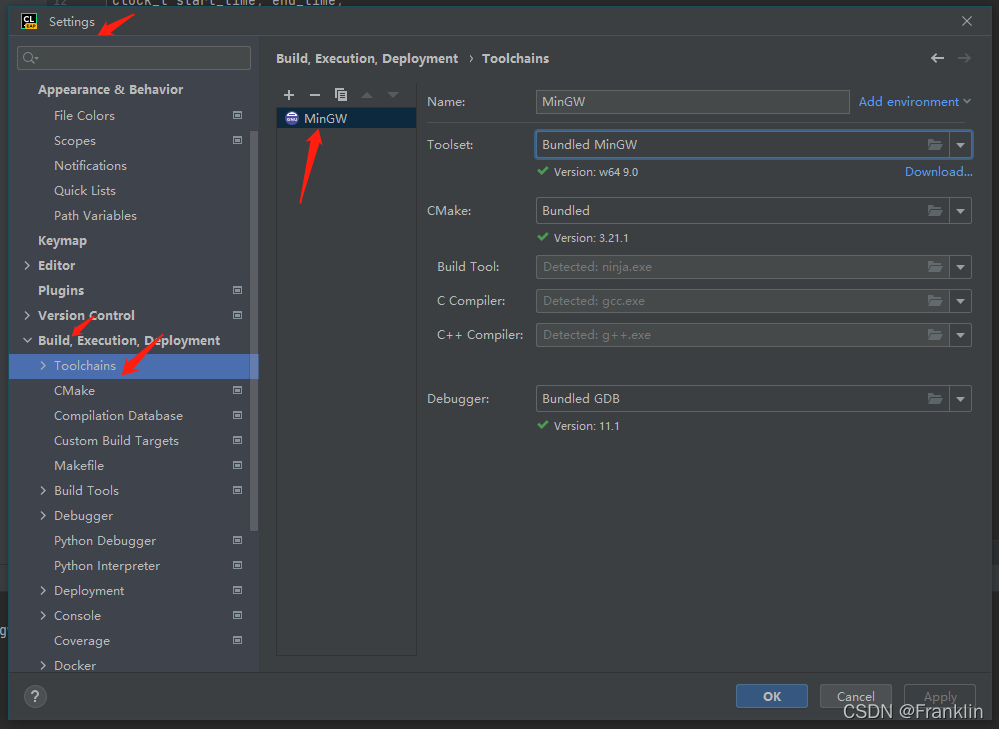The image size is (999, 729).
Task: Copy the selected toolchain
Action: tap(341, 95)
